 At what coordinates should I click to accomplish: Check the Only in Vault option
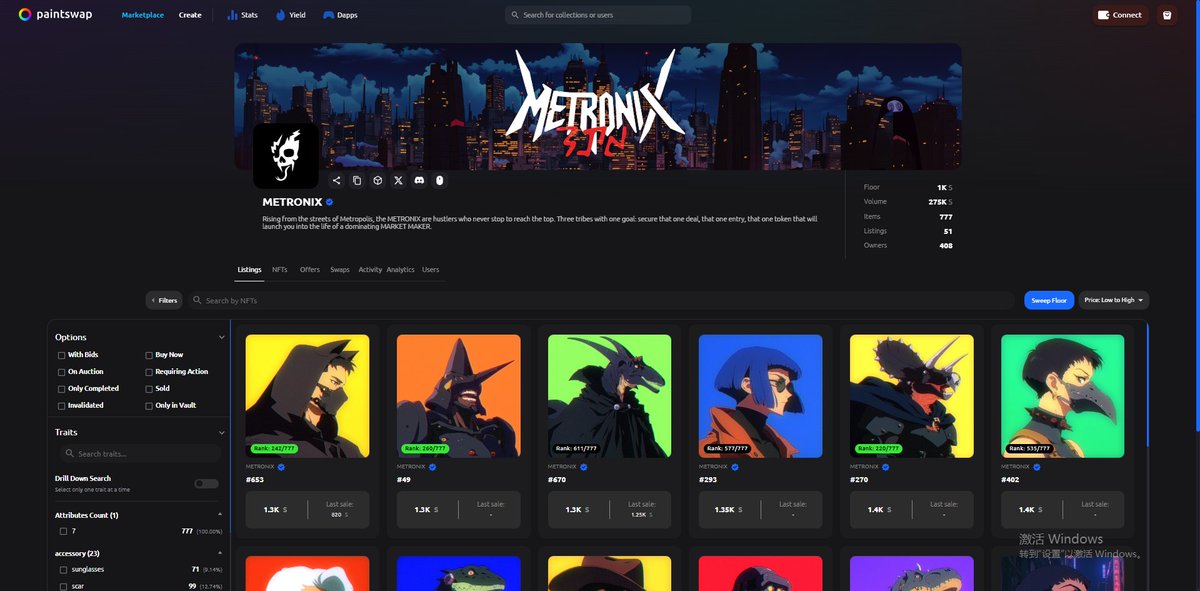pos(150,406)
